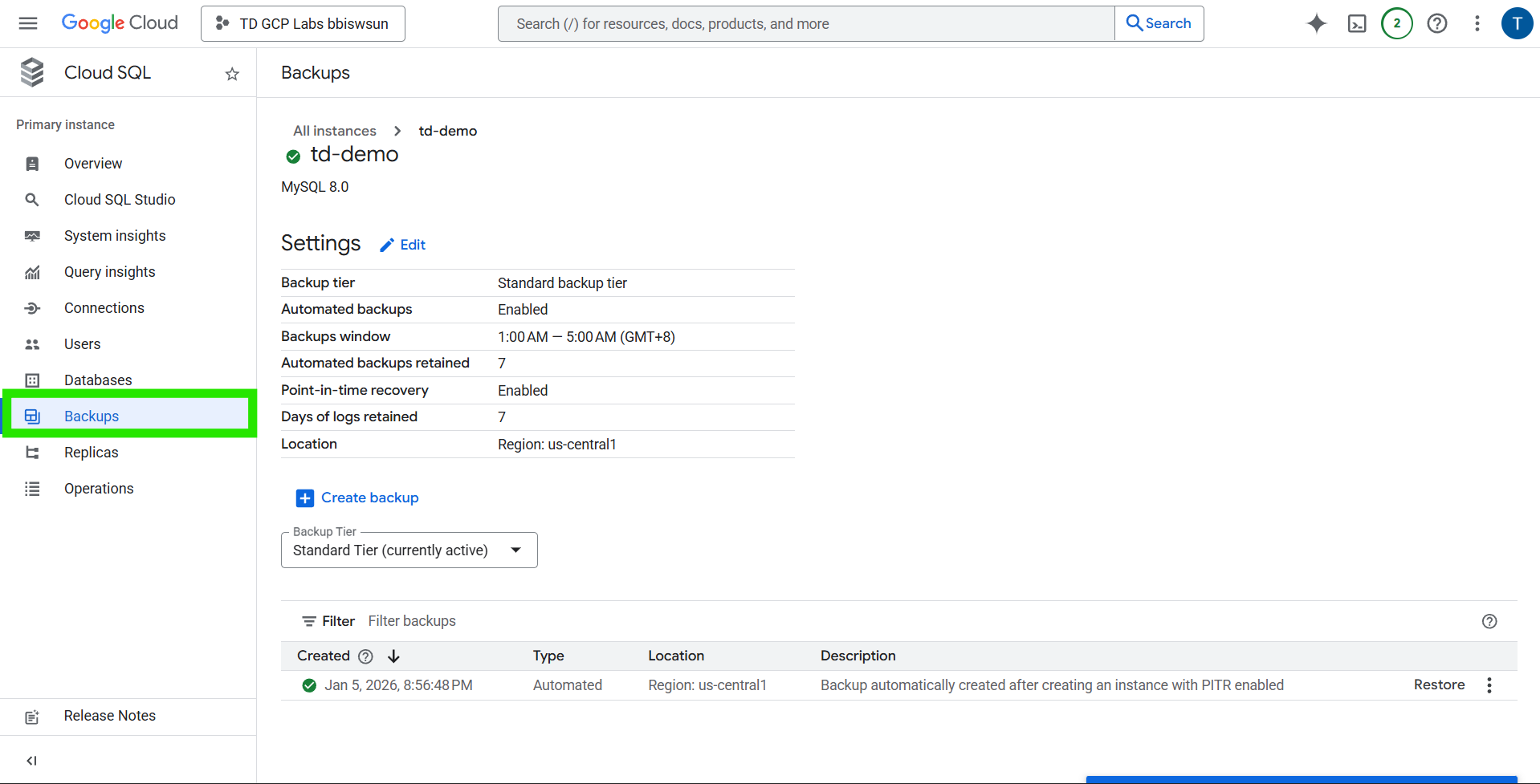1540x784 pixels.
Task: Open the main navigation hamburger menu
Action: click(28, 23)
